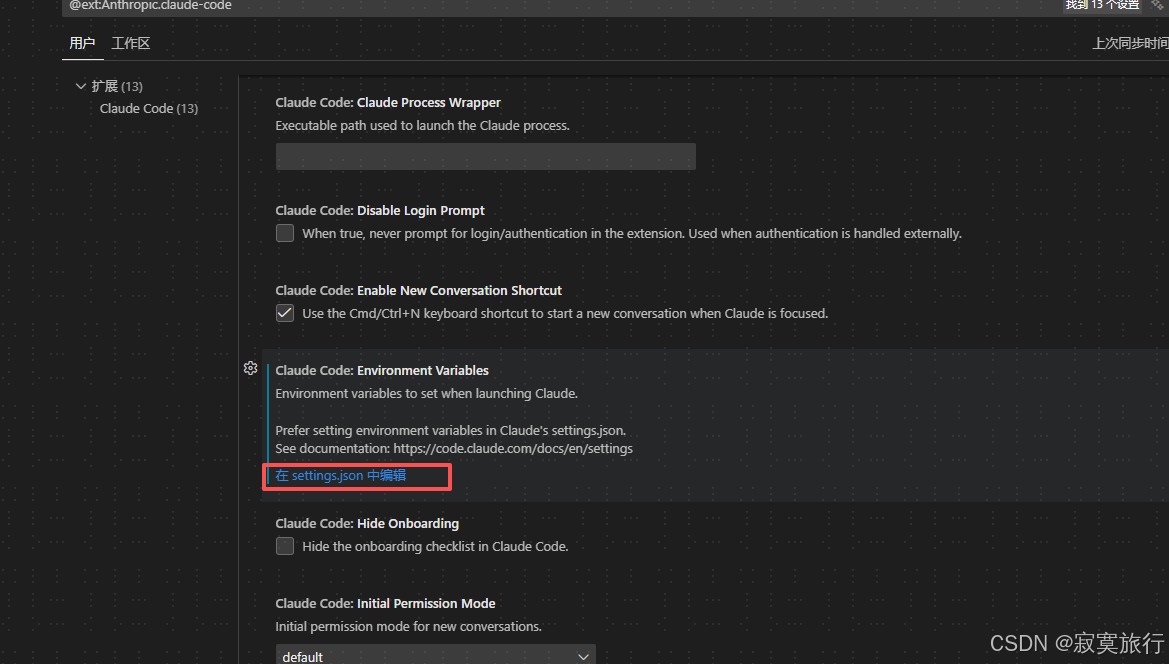This screenshot has height=664, width=1169.
Task: Click Enable New Conversation Shortcut setting title
Action: [x=418, y=291]
